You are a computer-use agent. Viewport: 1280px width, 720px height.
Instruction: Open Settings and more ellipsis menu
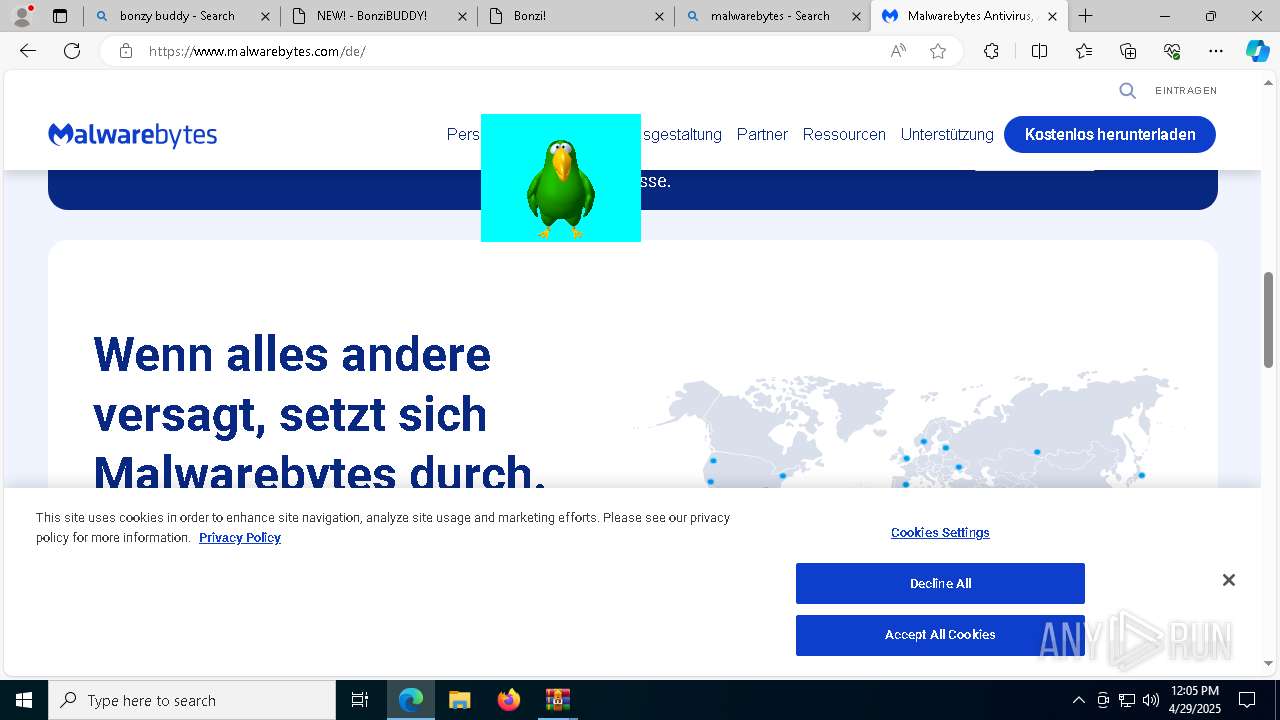(1216, 51)
